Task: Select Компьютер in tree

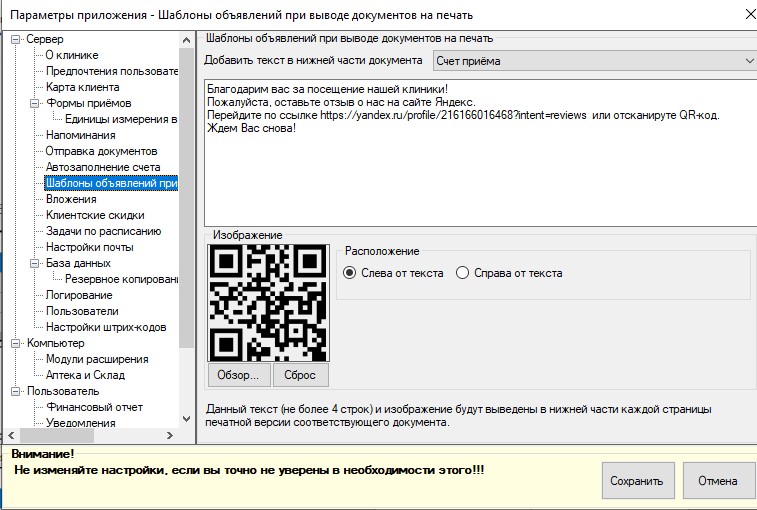Action: [56, 343]
